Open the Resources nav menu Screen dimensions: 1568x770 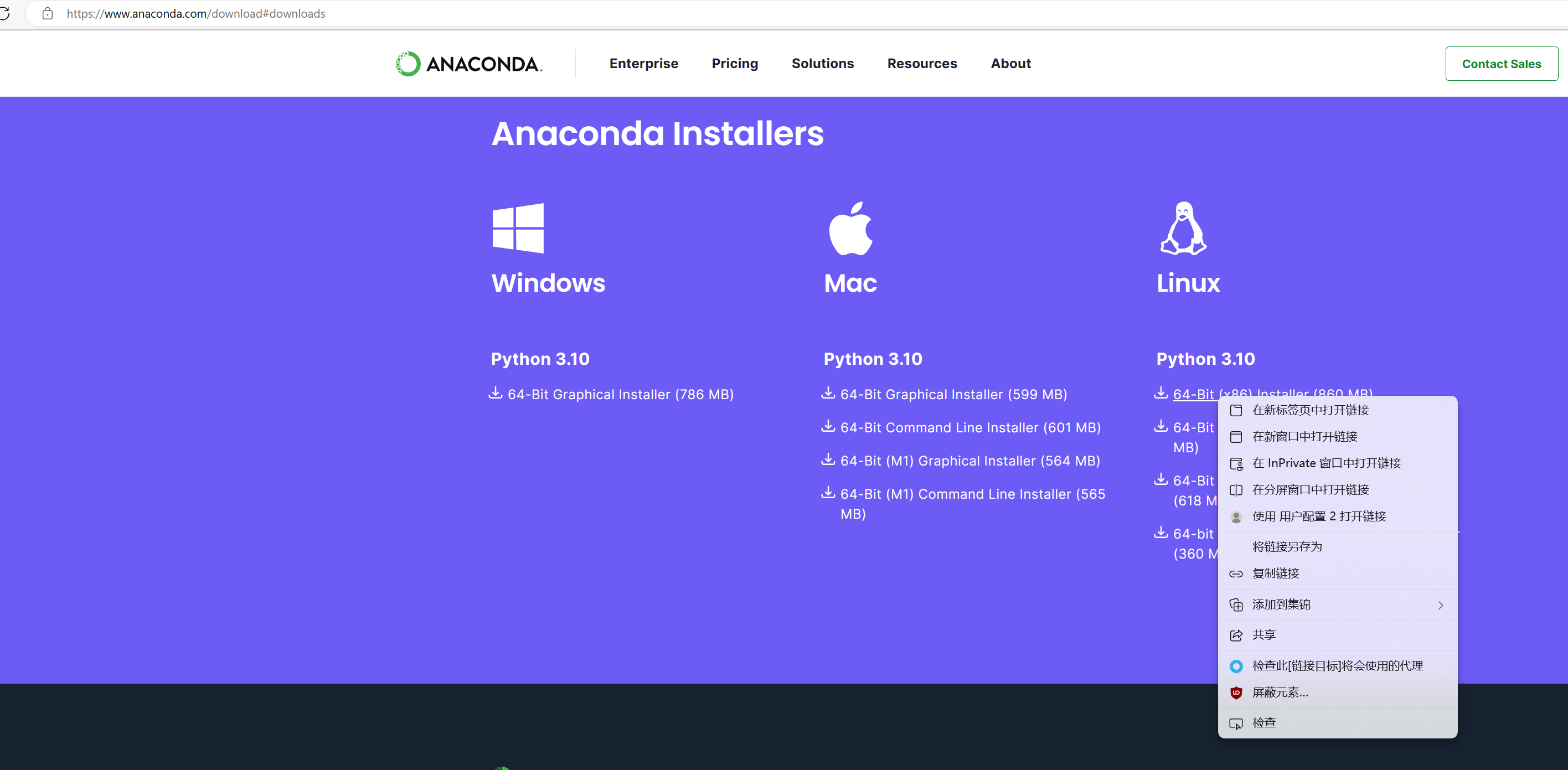[921, 63]
